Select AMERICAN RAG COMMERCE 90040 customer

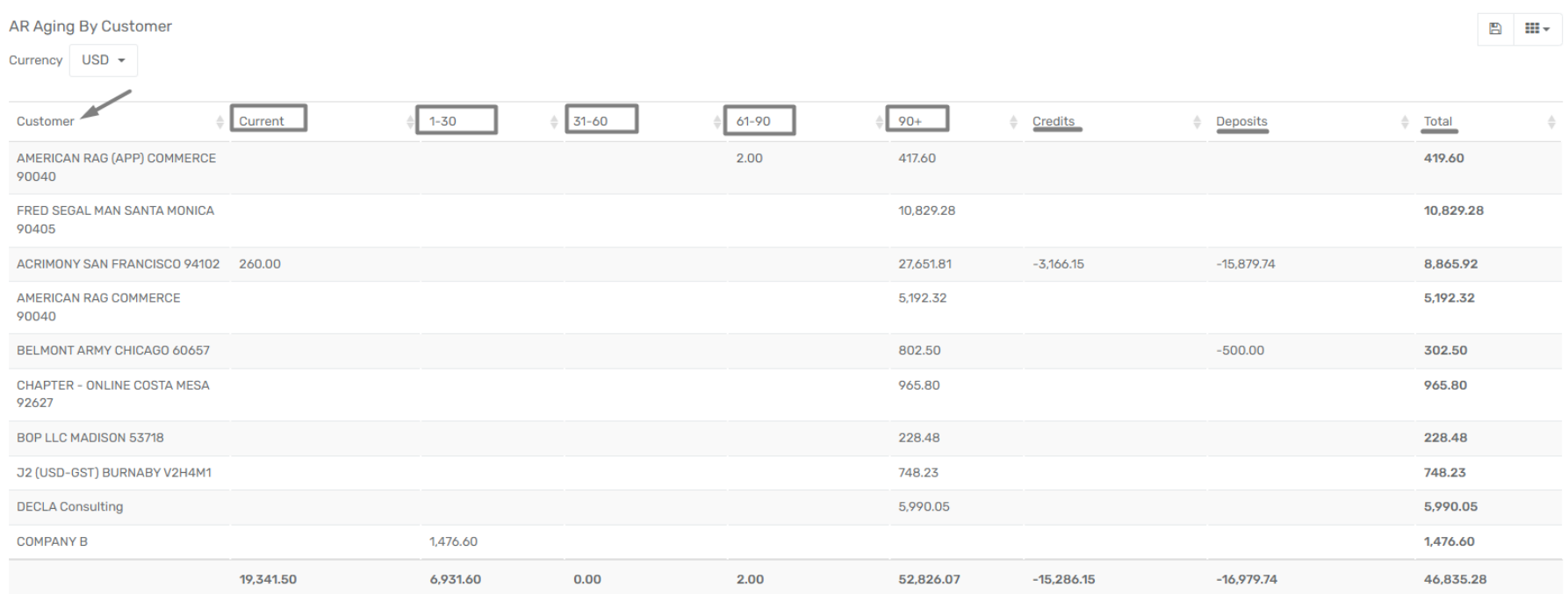pos(98,307)
